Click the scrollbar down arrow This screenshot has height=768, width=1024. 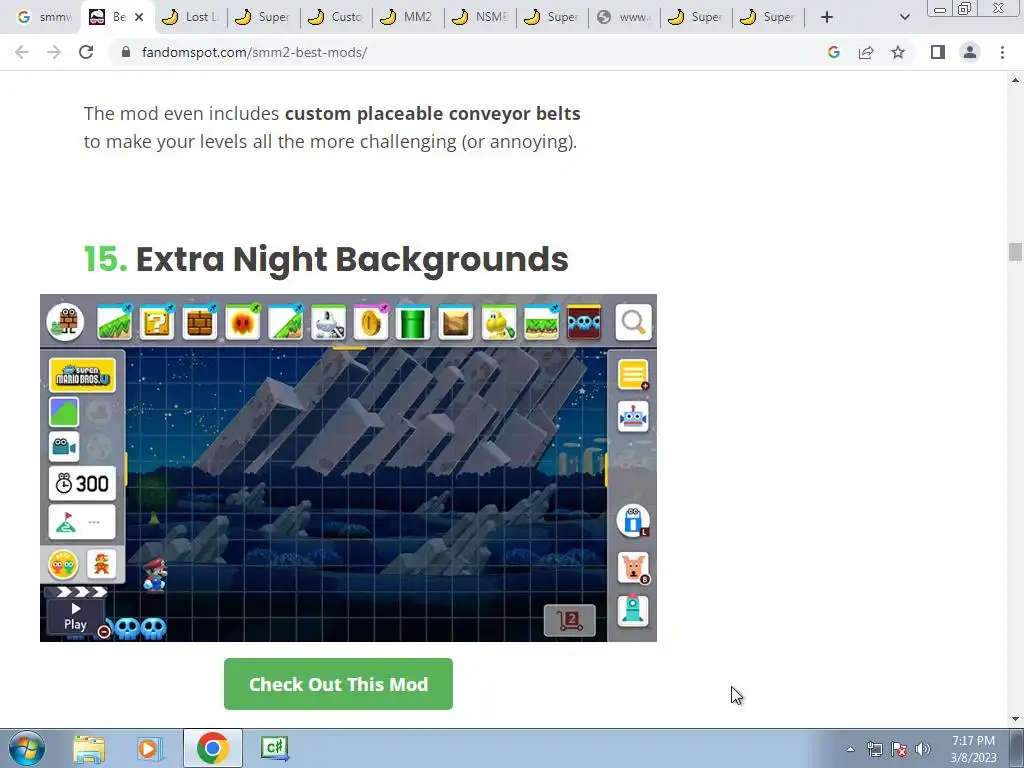point(1015,719)
